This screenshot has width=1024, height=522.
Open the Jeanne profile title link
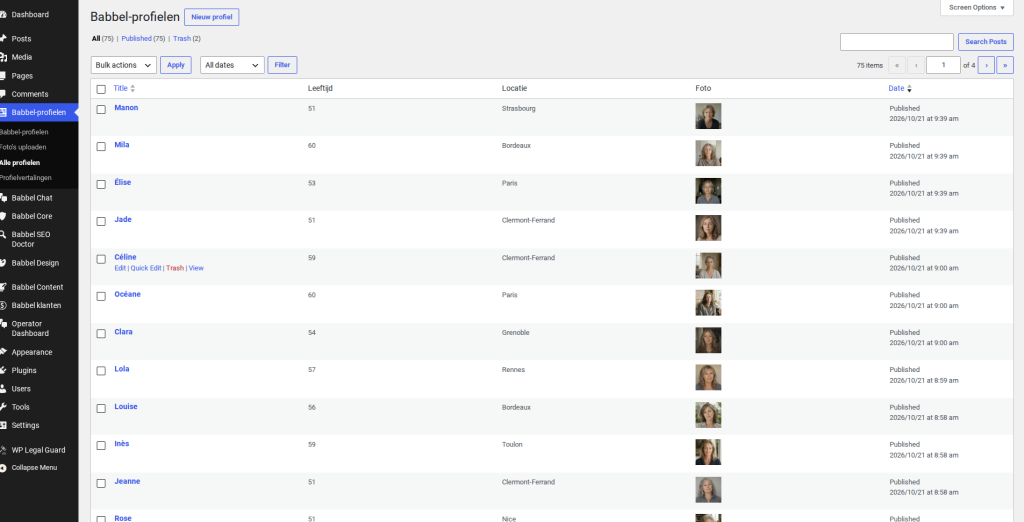click(127, 481)
